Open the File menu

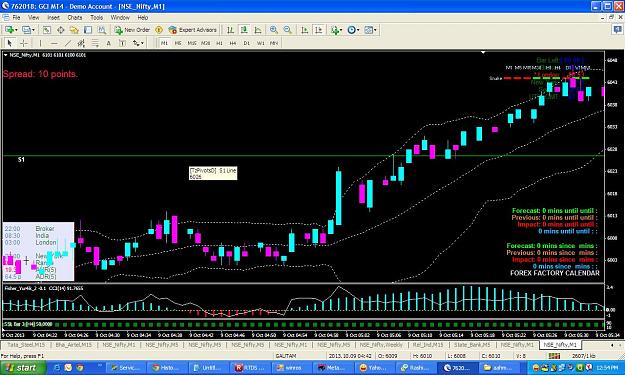[16, 18]
